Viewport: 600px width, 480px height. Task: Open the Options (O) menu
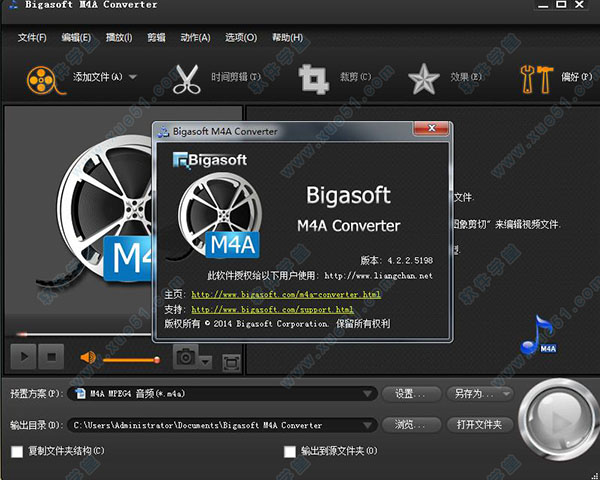[241, 38]
